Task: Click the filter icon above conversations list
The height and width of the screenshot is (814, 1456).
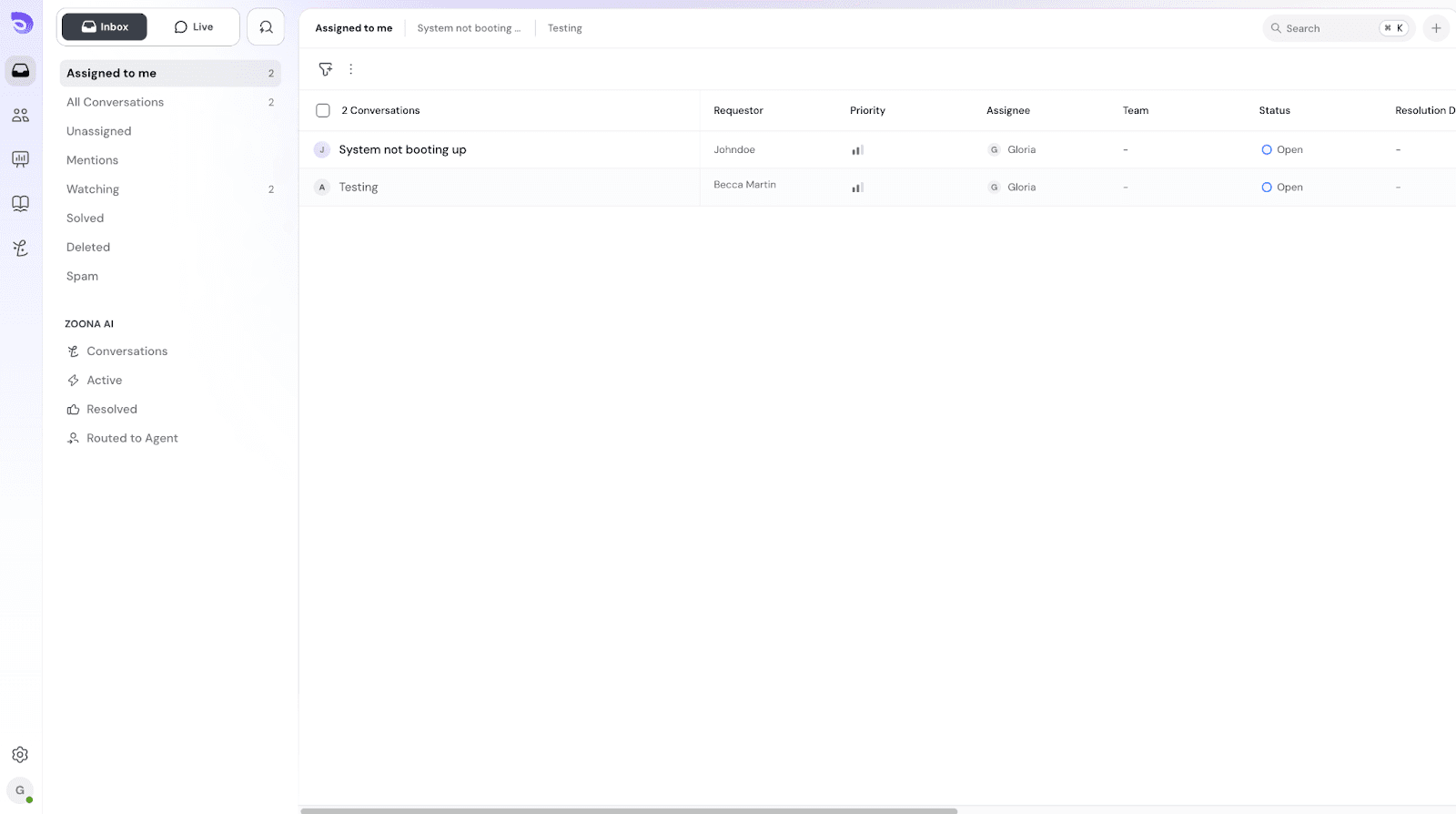Action: coord(326,69)
